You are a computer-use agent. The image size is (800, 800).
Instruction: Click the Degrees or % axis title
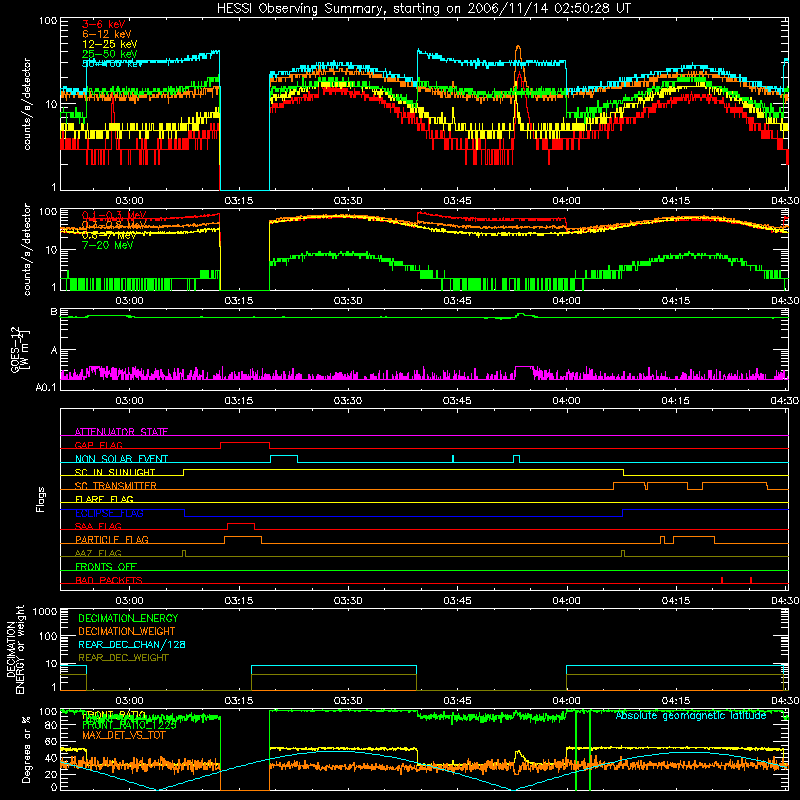pyautogui.click(x=26, y=749)
